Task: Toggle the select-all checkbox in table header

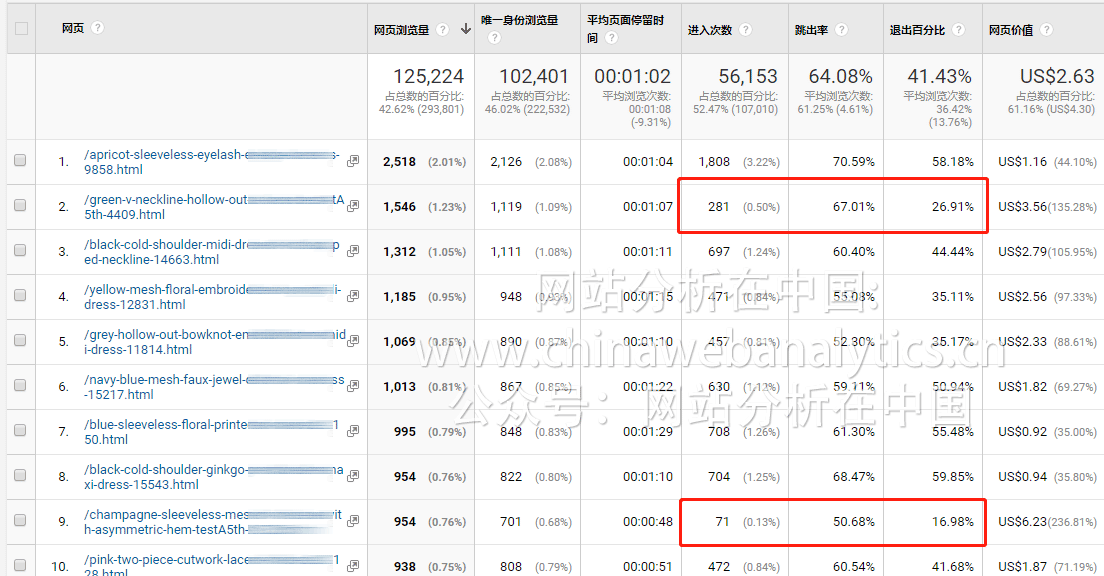Action: click(x=21, y=29)
